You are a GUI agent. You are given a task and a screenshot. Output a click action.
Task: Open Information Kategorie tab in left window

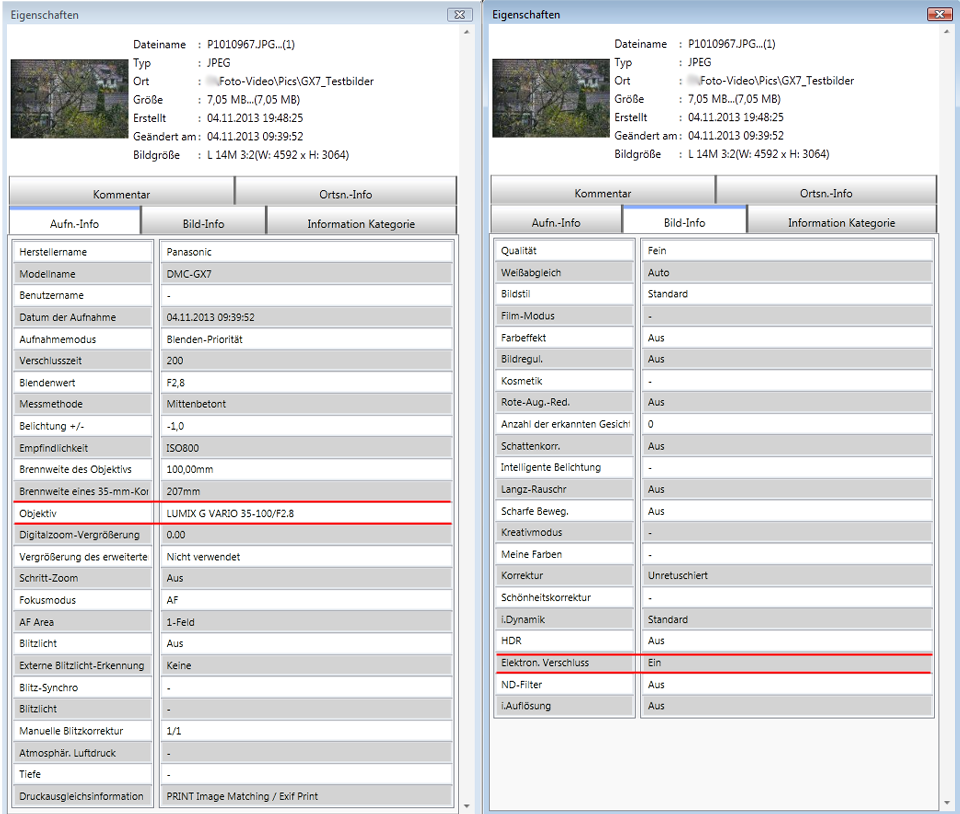point(361,220)
